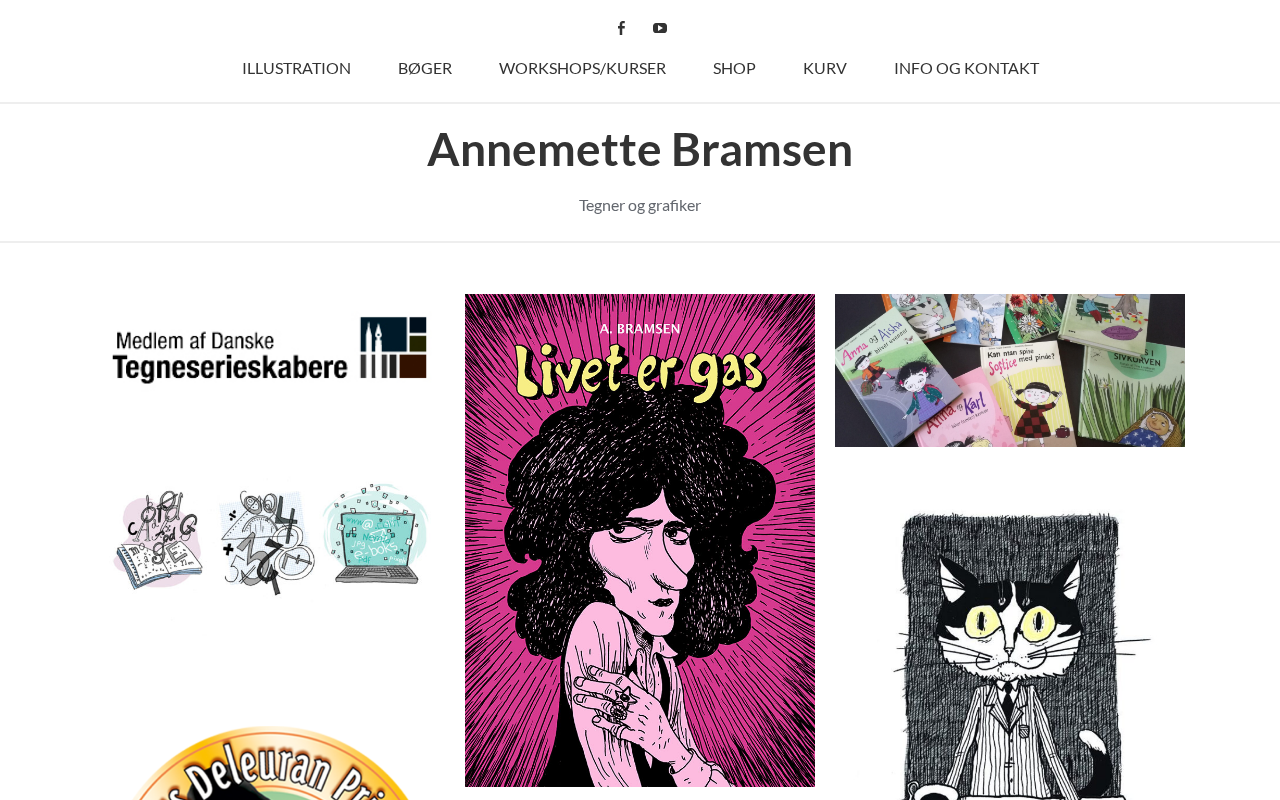Open the Facebook social icon
The image size is (1280, 800).
[x=621, y=28]
